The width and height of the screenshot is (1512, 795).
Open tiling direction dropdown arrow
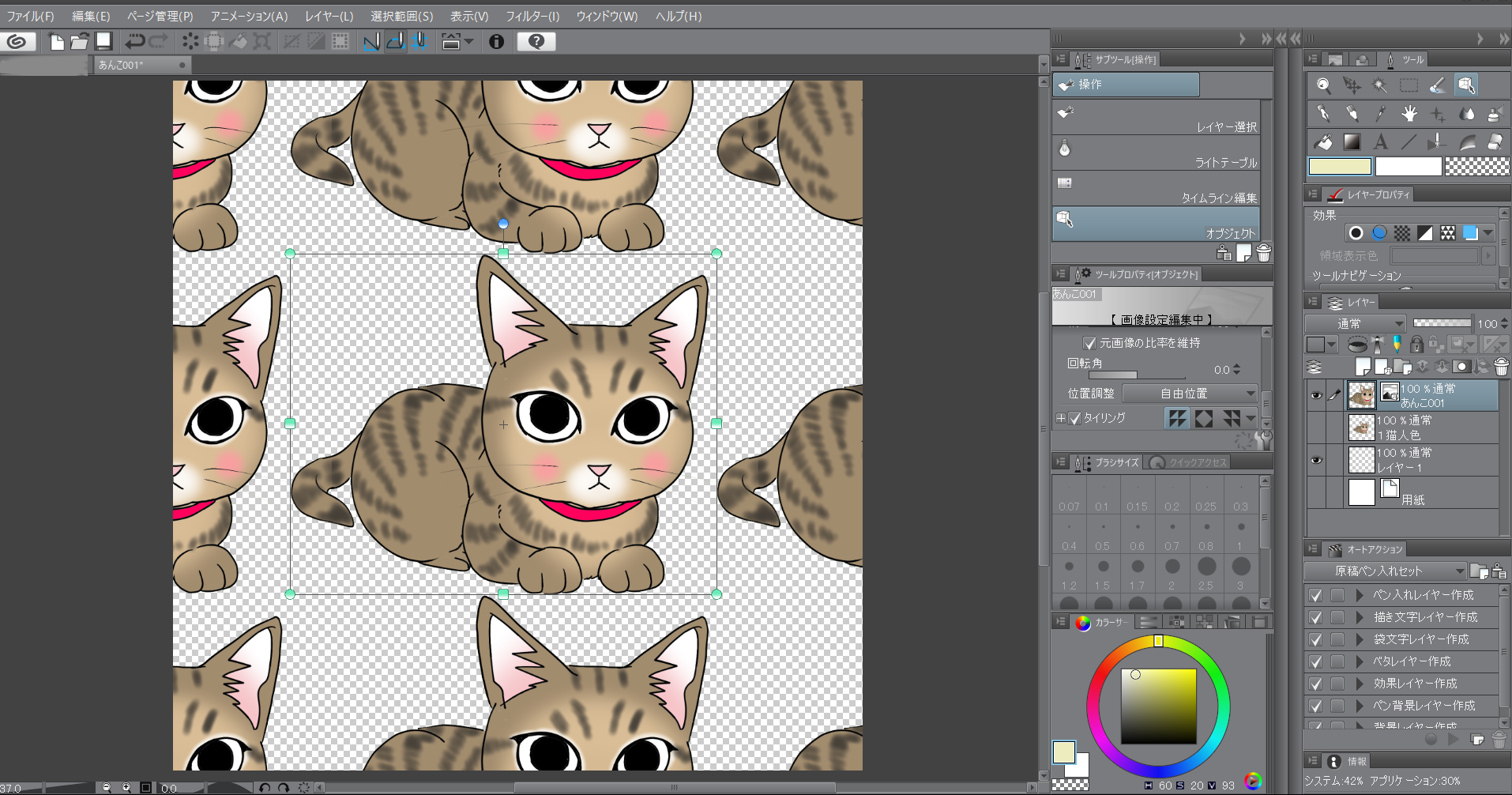tap(1251, 418)
